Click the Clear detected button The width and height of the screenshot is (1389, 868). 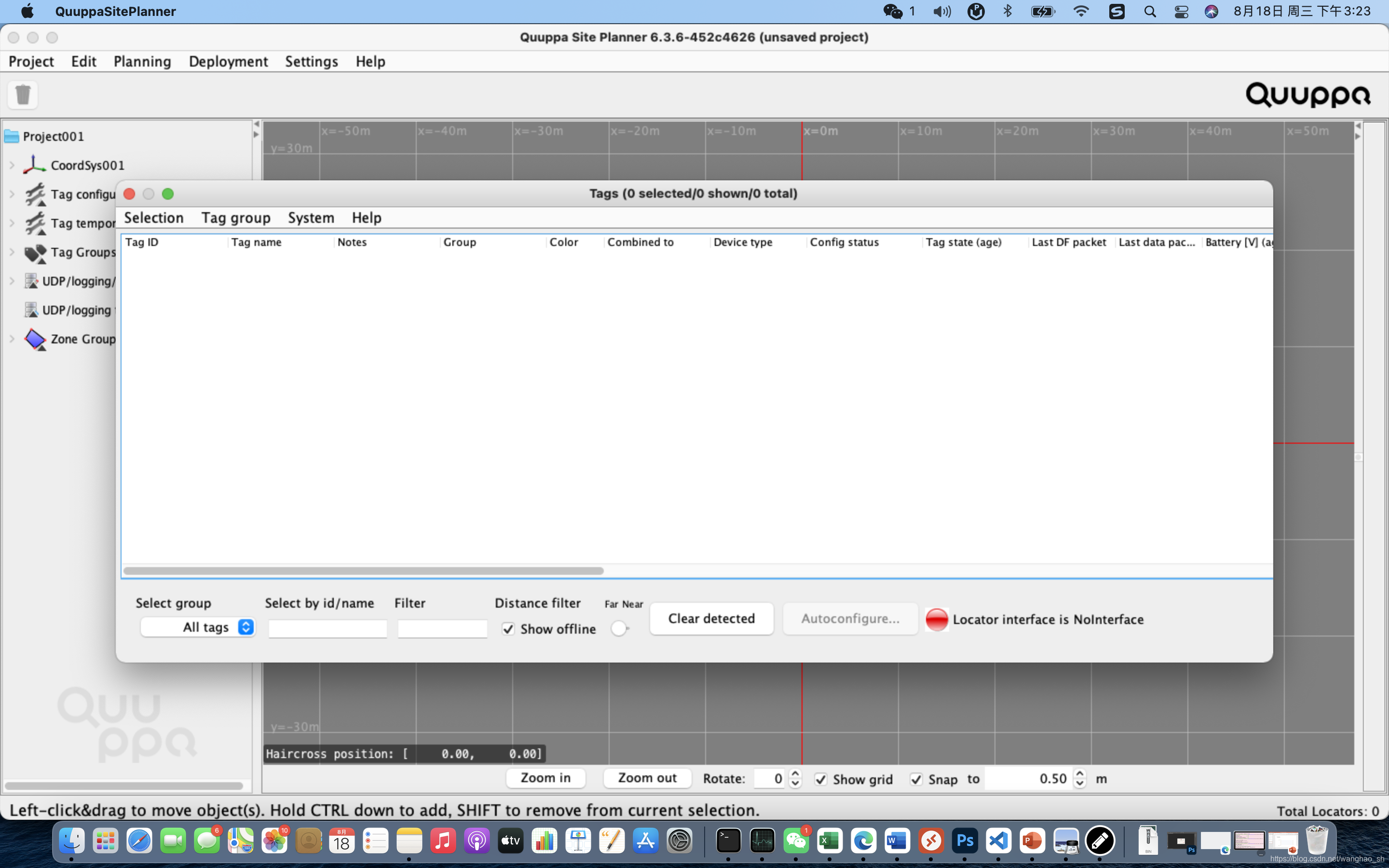pyautogui.click(x=711, y=619)
